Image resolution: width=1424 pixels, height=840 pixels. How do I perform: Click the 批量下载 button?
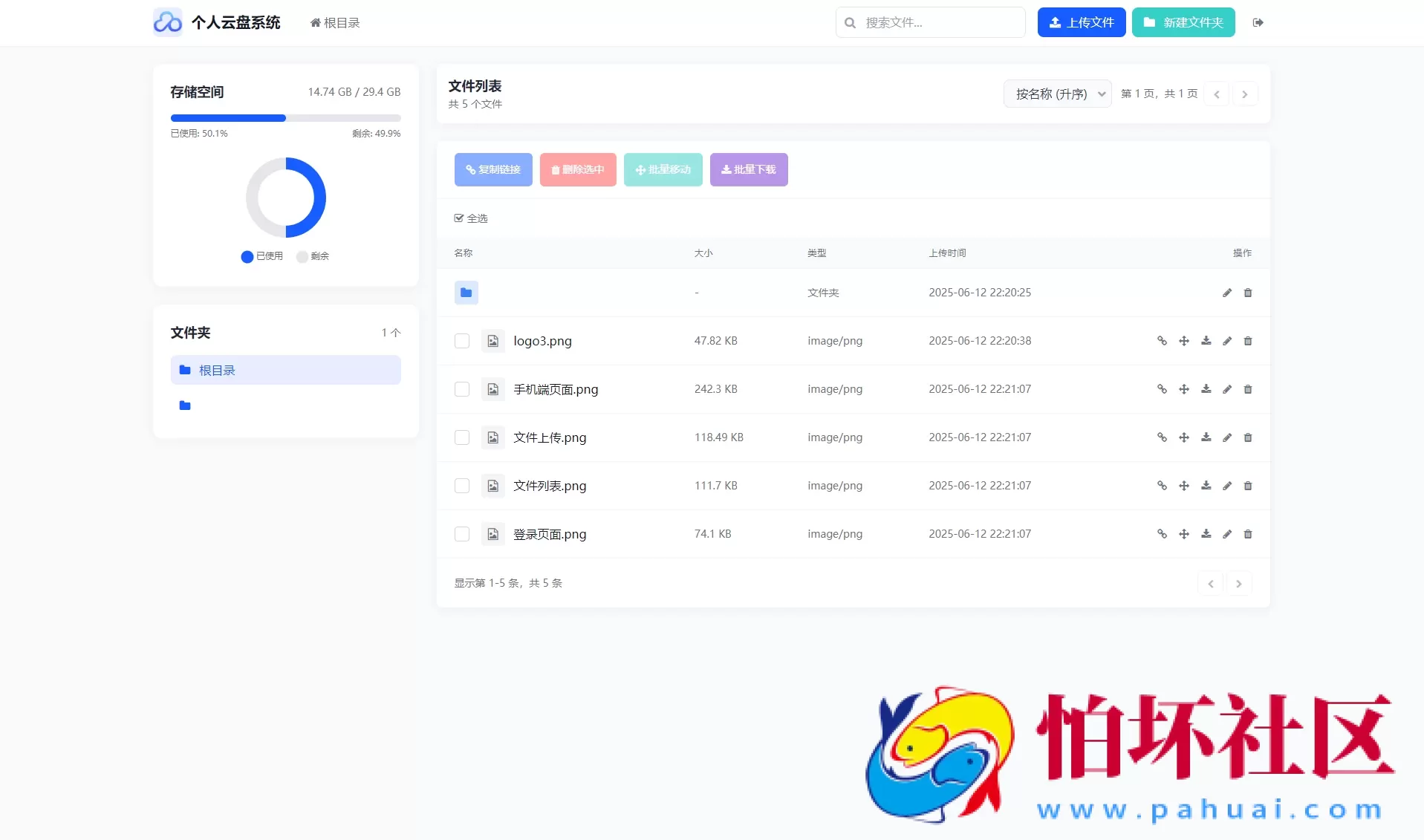(749, 169)
